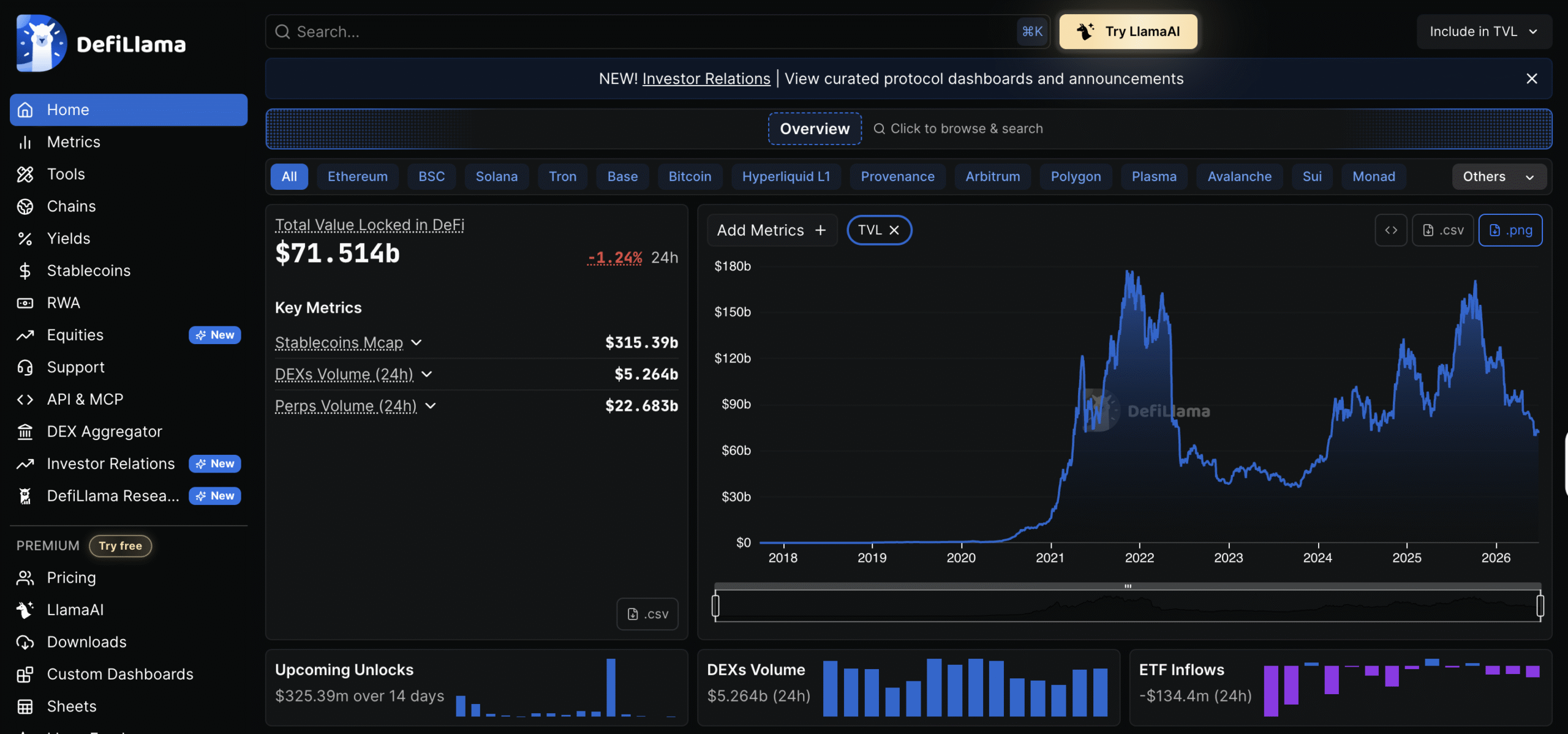Filter by Arbitrum chain
Viewport: 1568px width, 734px height.
(x=992, y=177)
